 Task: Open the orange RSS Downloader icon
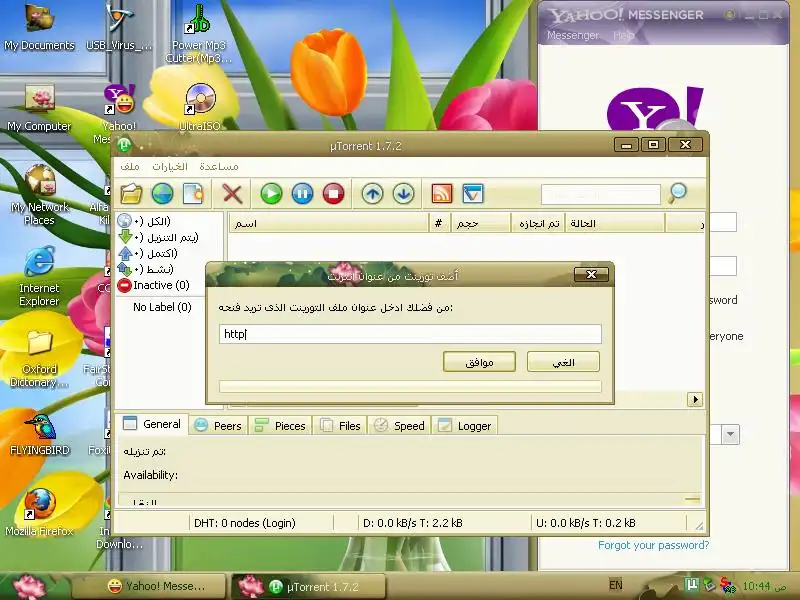click(x=442, y=194)
